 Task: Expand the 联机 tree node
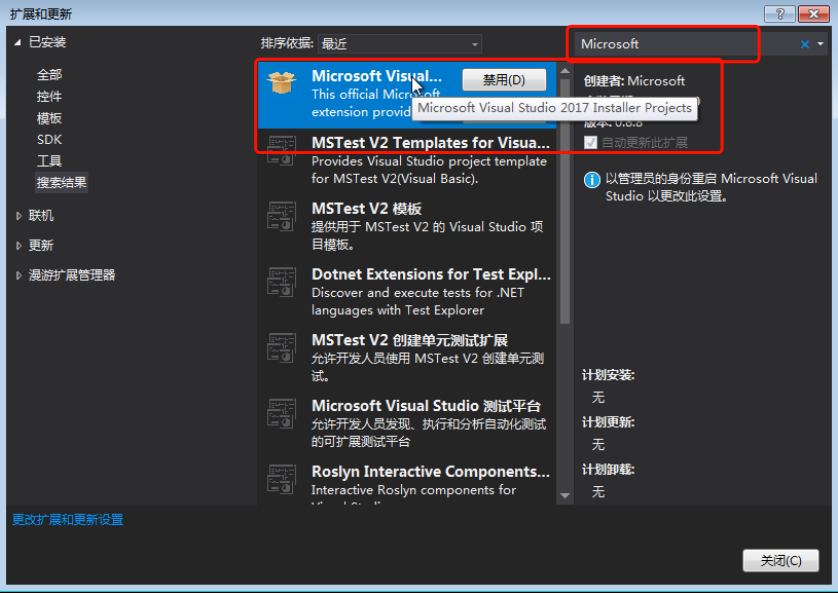click(19, 216)
